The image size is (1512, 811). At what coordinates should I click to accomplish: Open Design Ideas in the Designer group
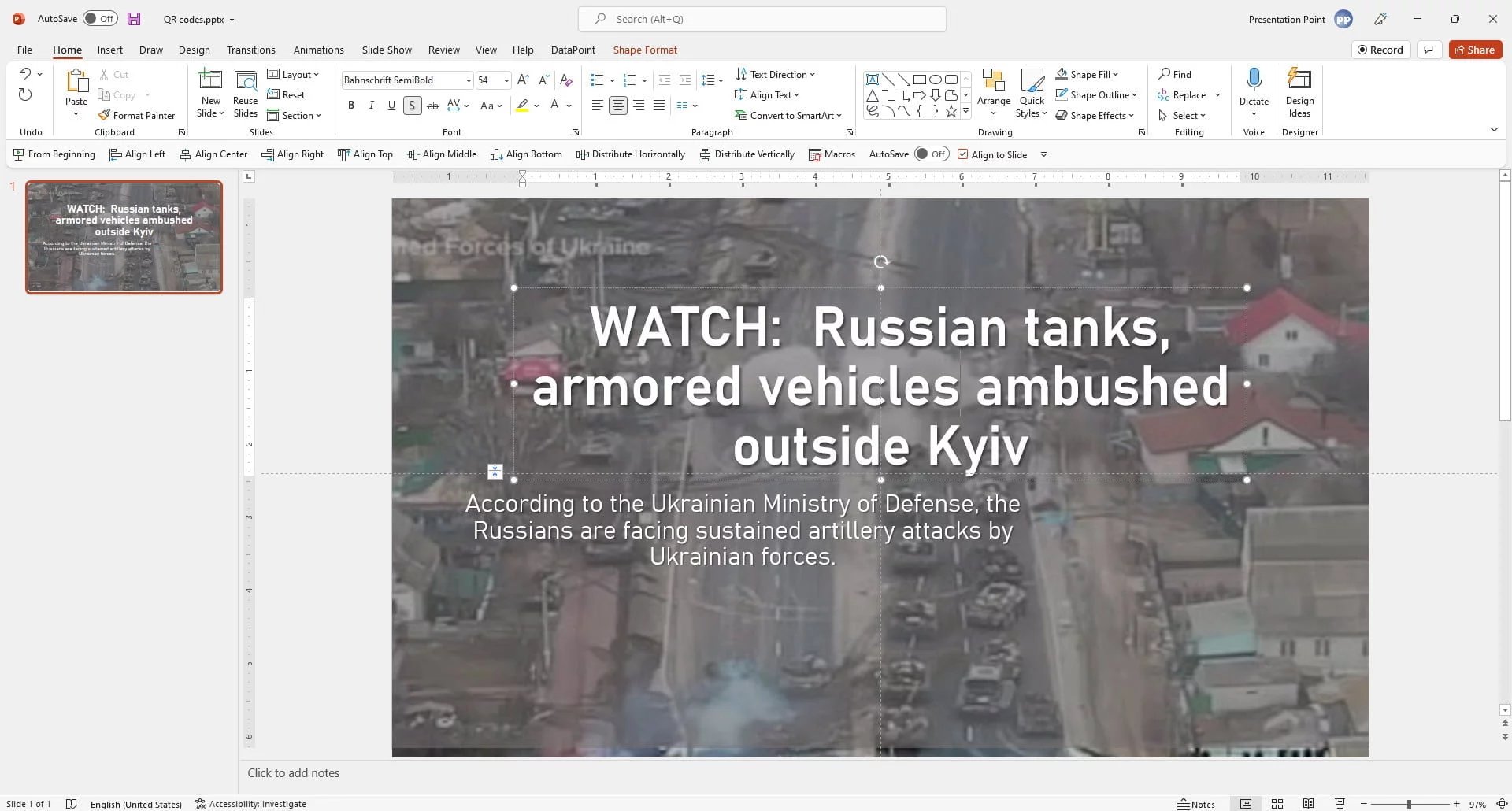click(x=1299, y=94)
